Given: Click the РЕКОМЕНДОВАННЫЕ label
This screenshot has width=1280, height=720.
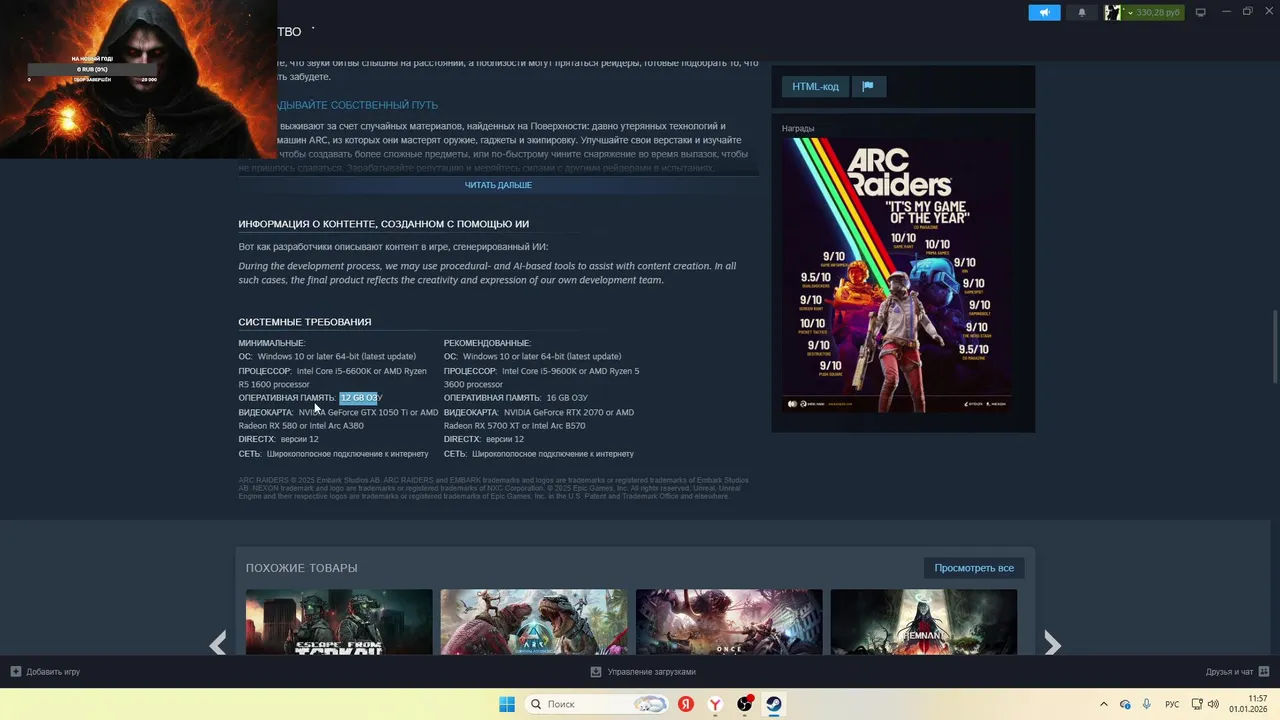Looking at the screenshot, I should 487,343.
